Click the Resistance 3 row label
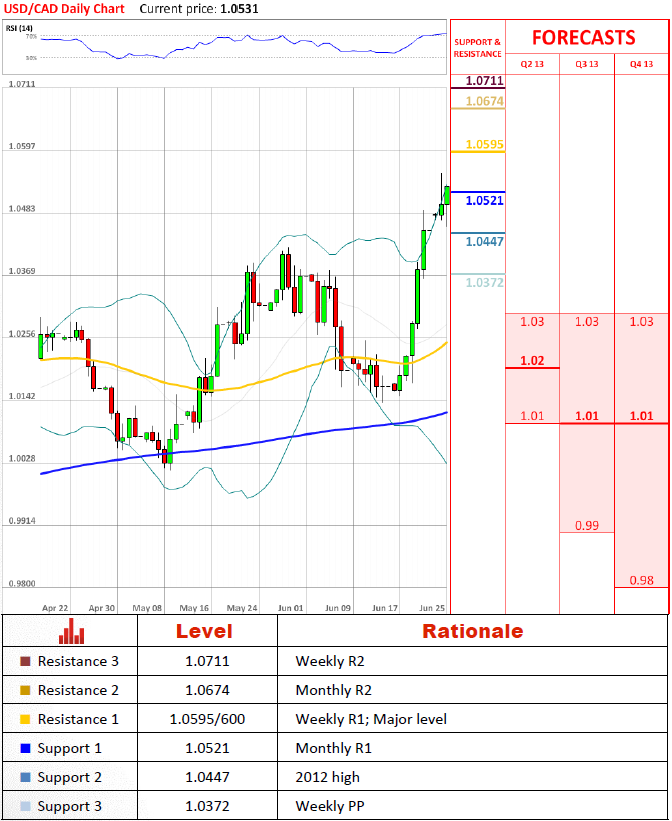Screen dimensions: 672x821 coord(78,661)
